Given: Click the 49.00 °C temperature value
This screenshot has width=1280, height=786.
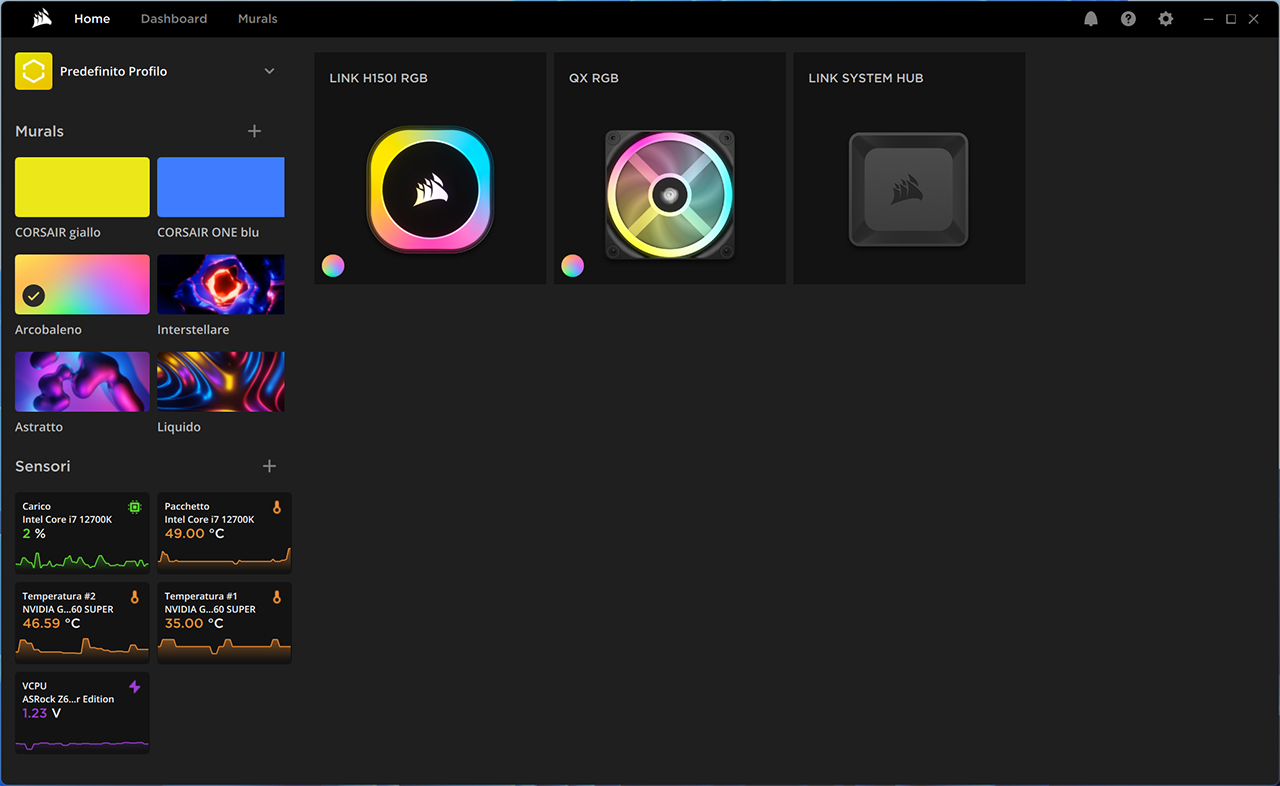Looking at the screenshot, I should pos(194,534).
